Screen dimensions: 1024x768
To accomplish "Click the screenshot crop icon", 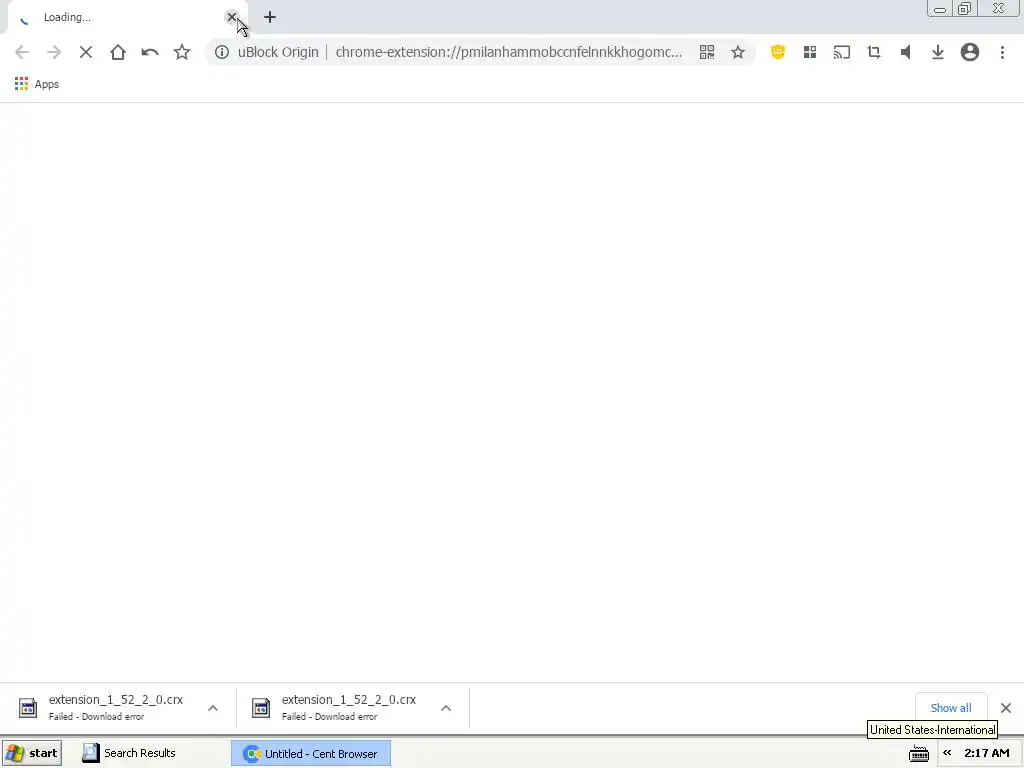I will 874,52.
